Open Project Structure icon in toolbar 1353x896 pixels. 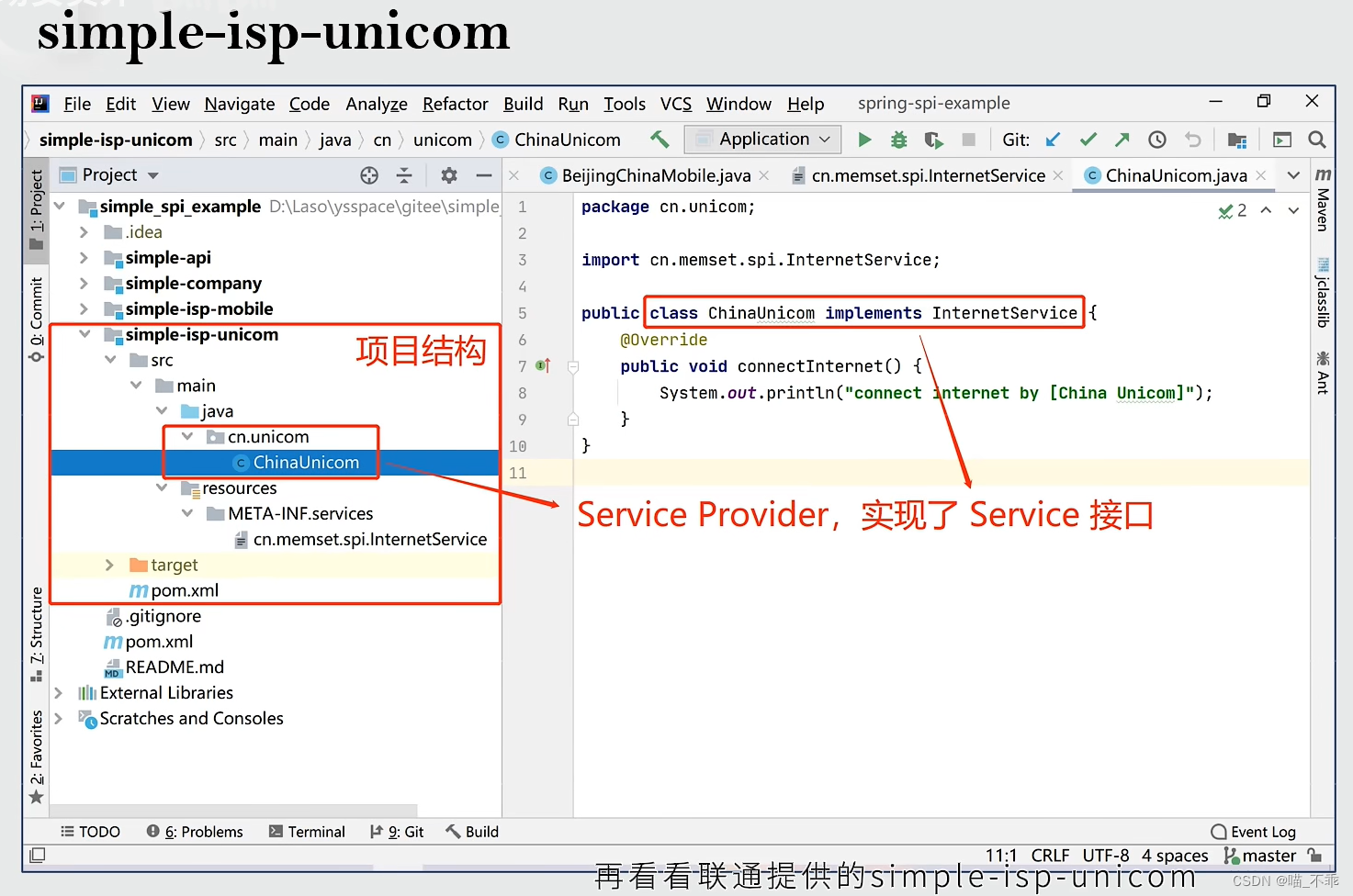click(1237, 140)
